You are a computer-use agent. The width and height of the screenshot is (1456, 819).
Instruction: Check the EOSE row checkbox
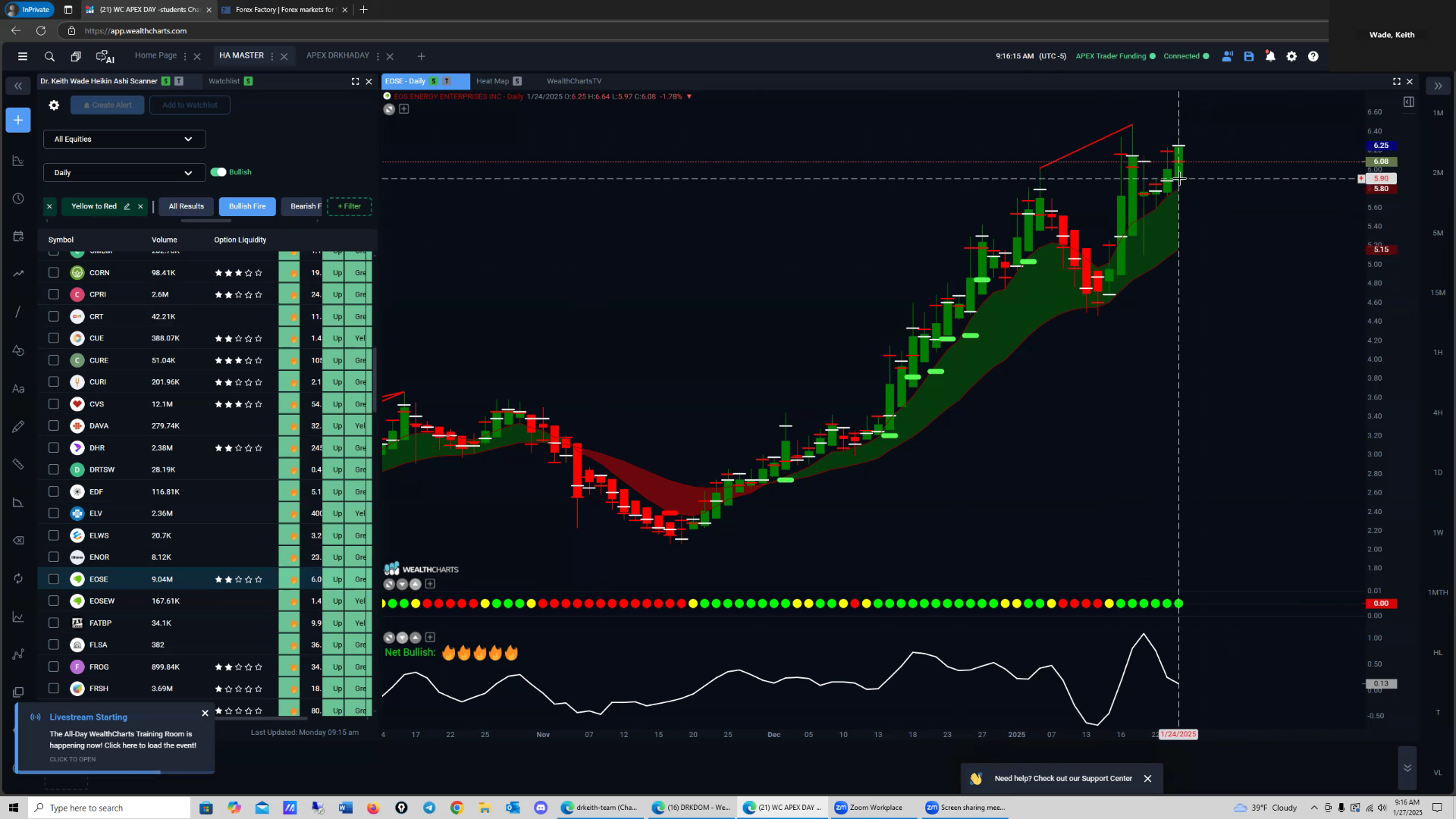click(x=53, y=579)
